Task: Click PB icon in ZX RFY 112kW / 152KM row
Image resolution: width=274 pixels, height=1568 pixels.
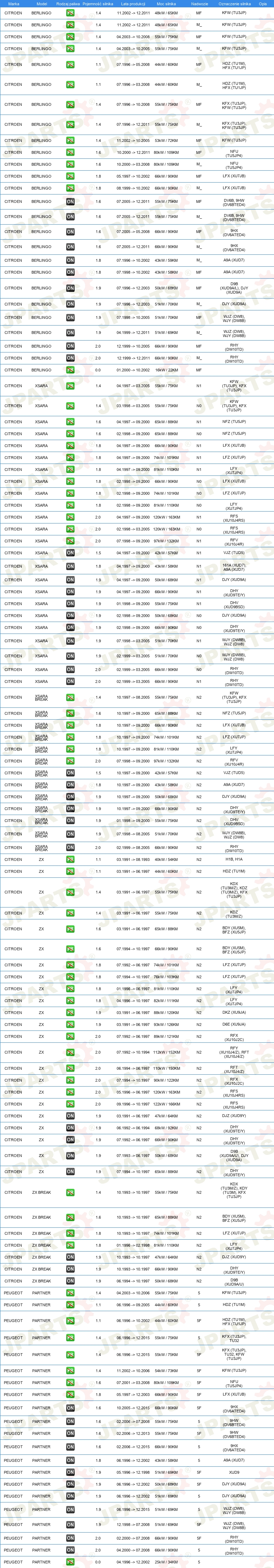Action: pyautogui.click(x=71, y=1053)
